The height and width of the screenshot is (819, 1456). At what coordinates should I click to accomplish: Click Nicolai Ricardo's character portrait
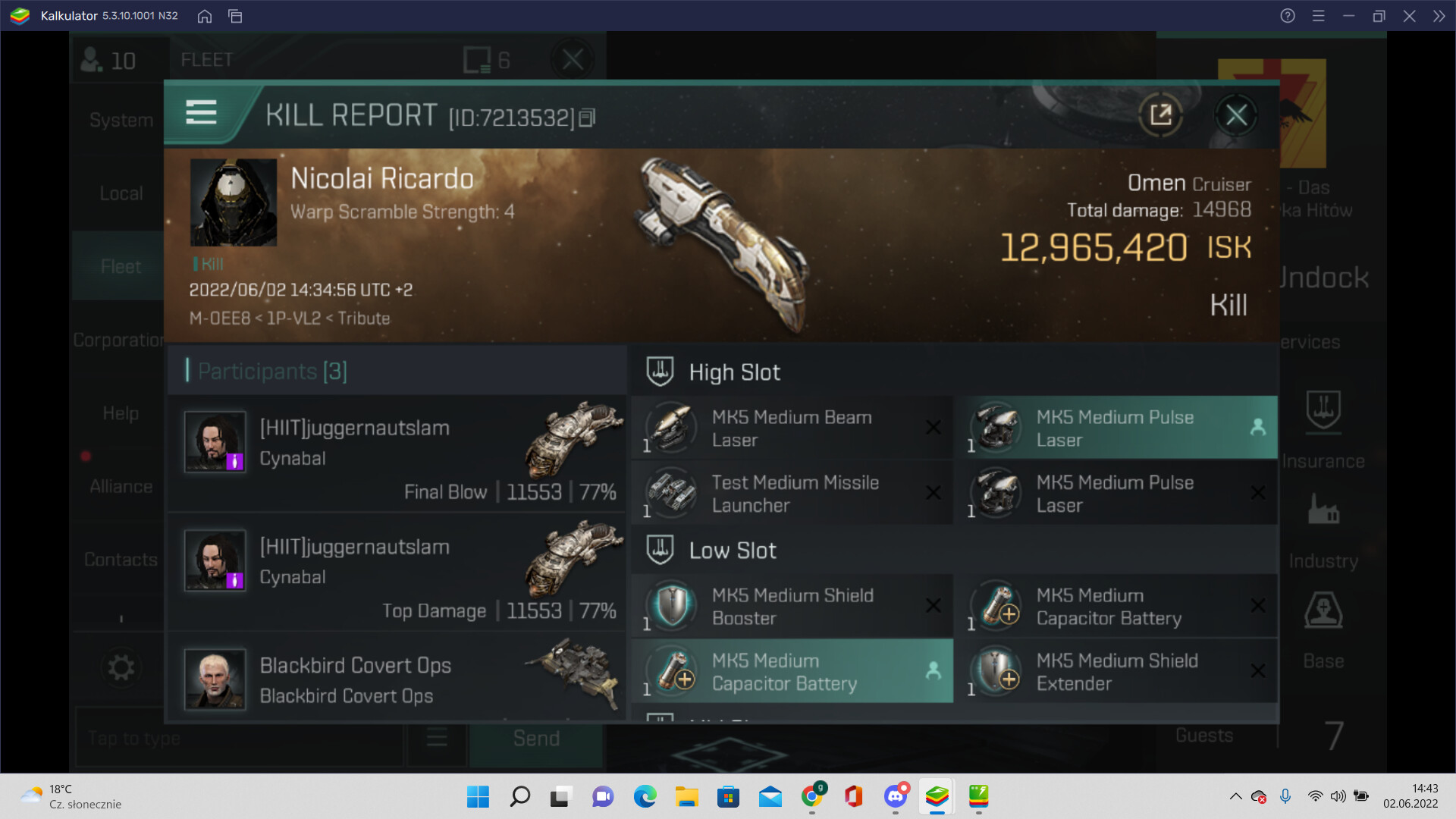click(x=234, y=202)
